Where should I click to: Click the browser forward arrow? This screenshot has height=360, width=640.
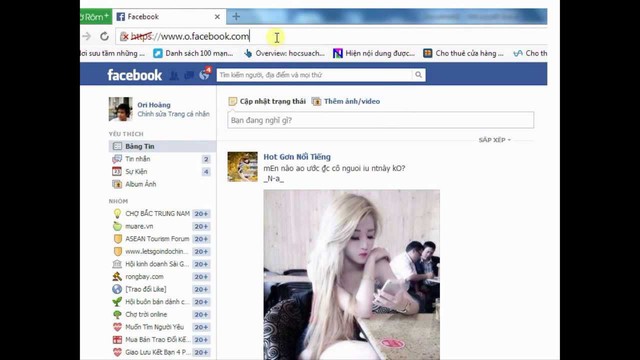[87, 36]
